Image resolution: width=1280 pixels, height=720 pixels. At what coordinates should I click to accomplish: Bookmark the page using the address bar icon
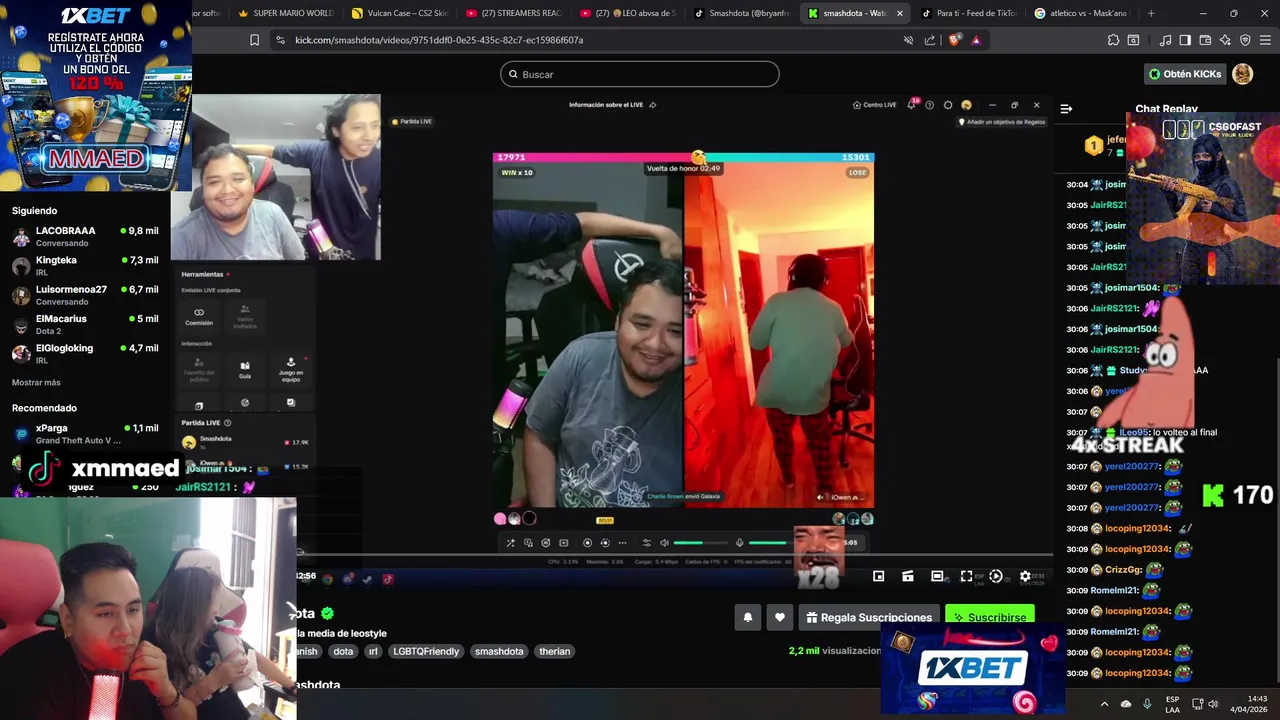pos(254,40)
